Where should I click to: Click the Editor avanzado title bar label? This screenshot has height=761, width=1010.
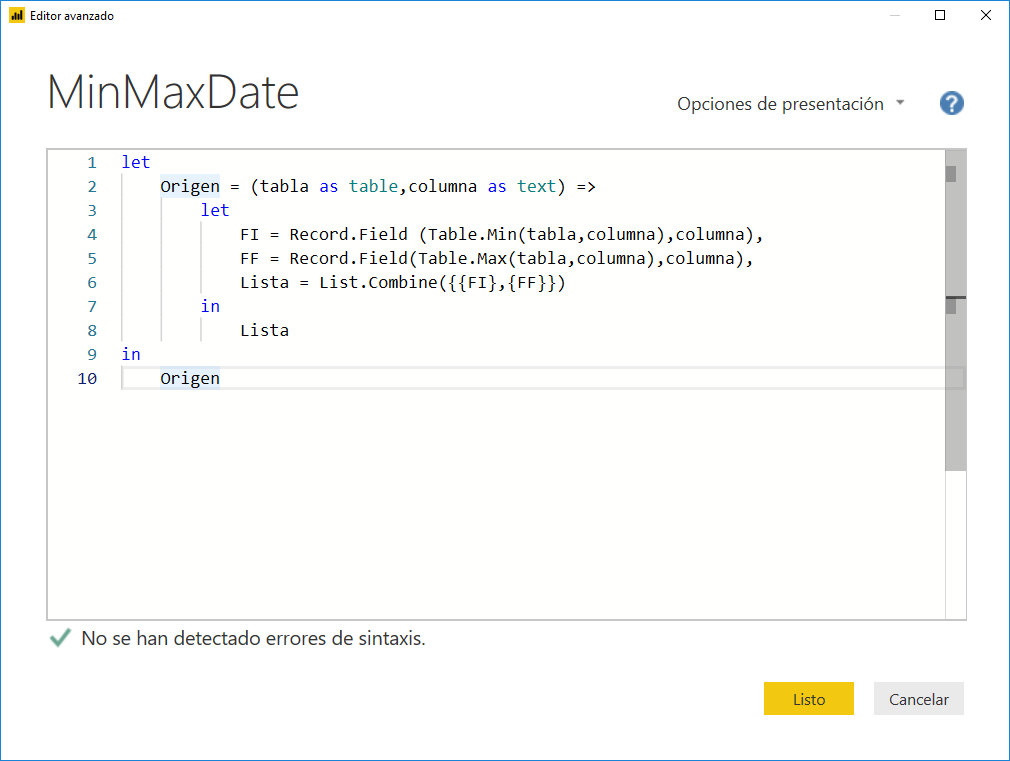pyautogui.click(x=72, y=15)
